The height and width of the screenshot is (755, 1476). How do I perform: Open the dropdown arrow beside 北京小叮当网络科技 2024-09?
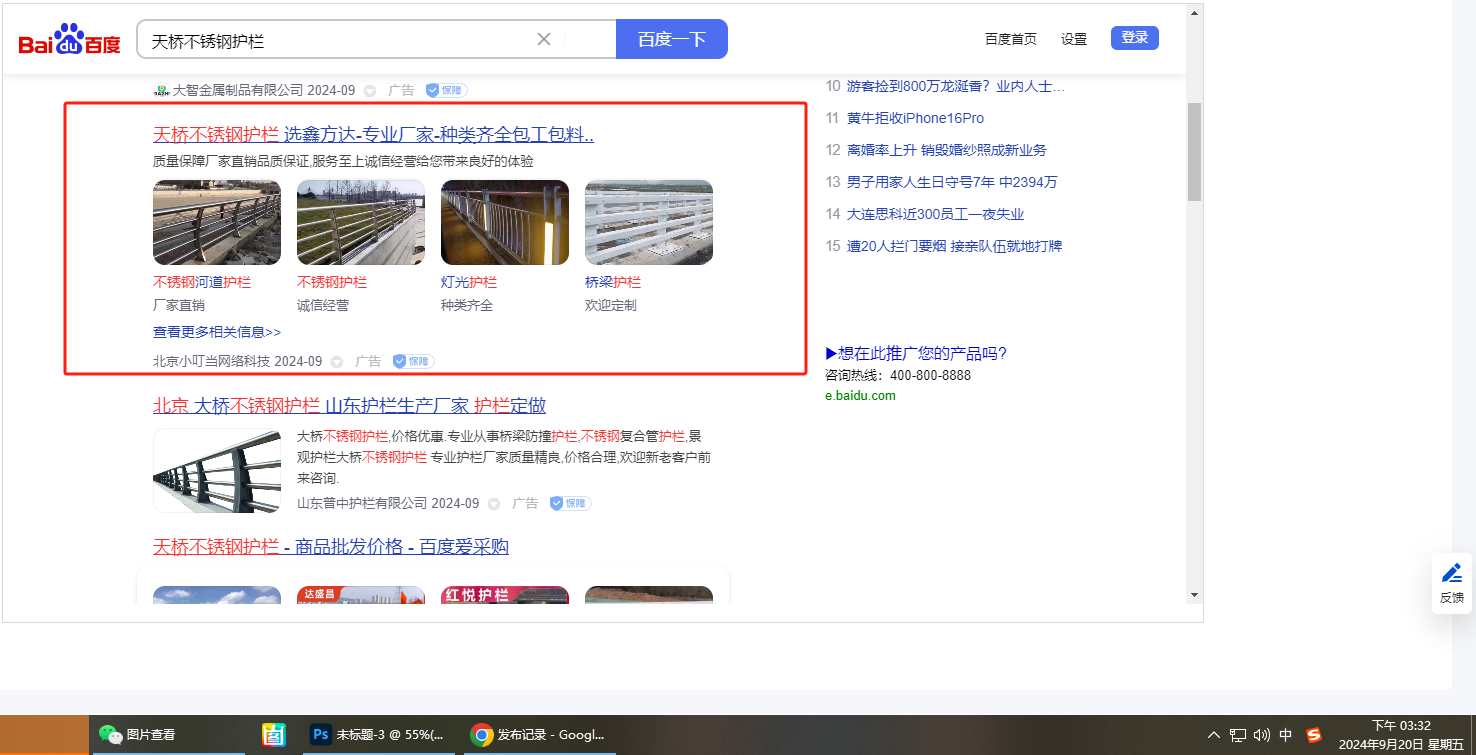(337, 362)
